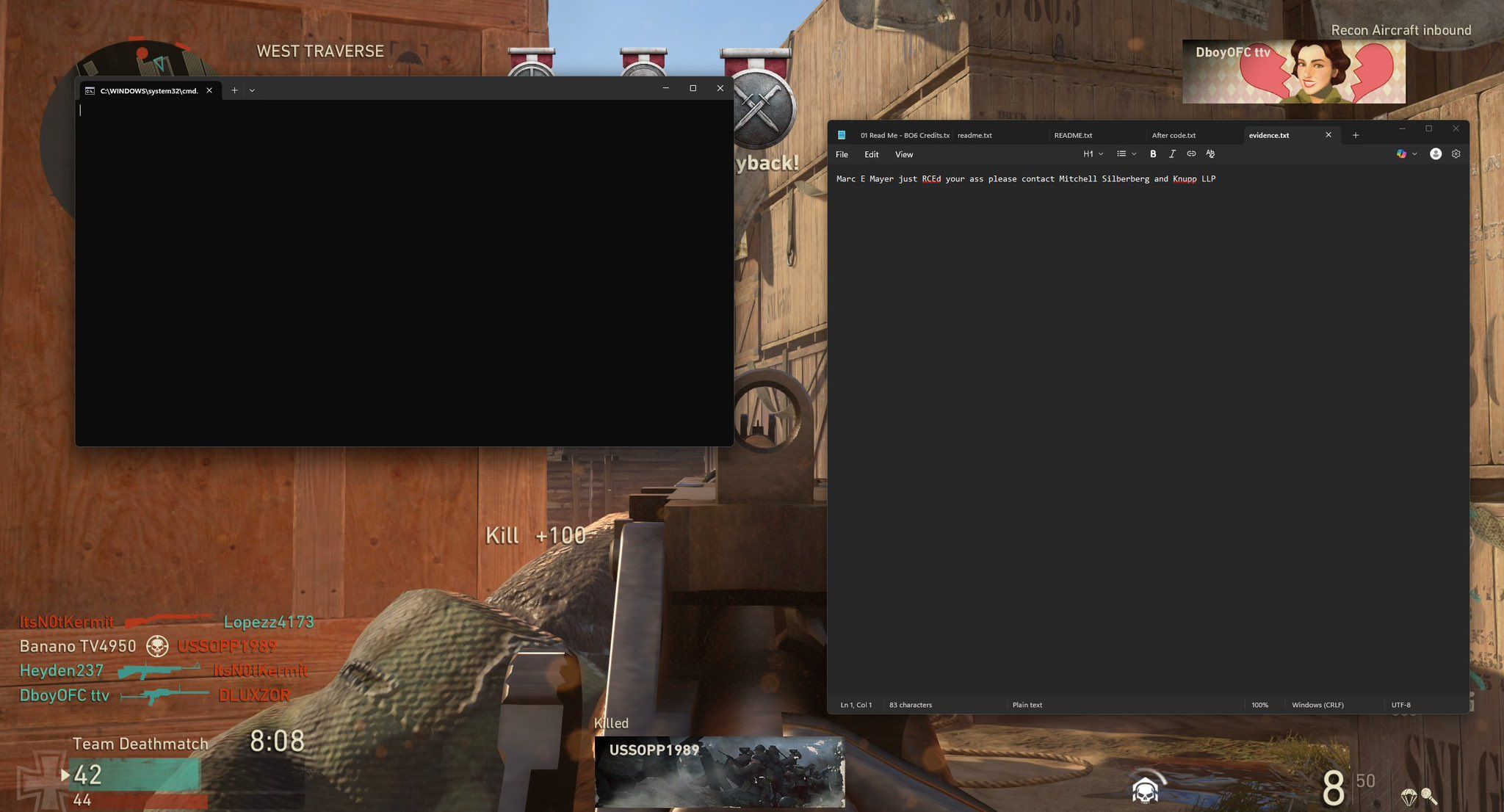1504x812 pixels.
Task: Switch to the README.txt tab
Action: (x=1073, y=135)
